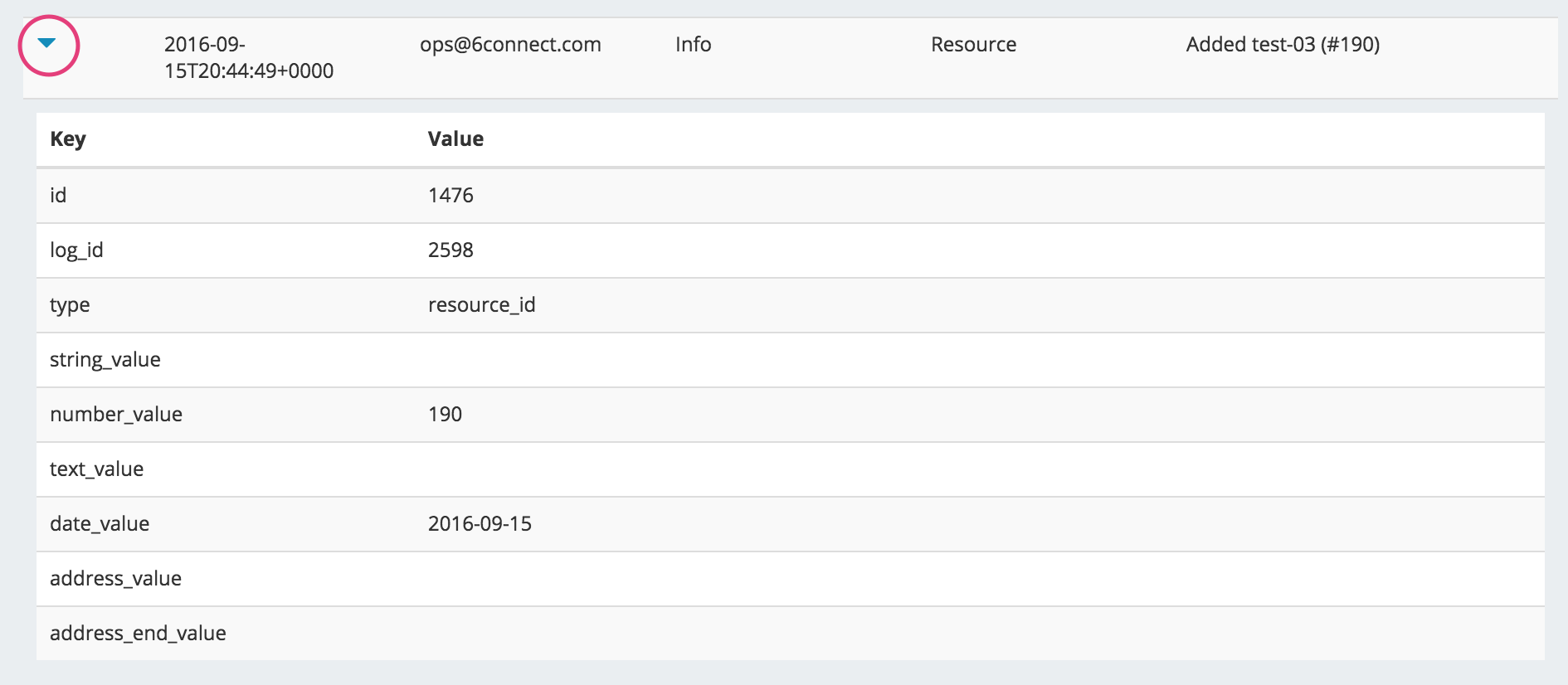The height and width of the screenshot is (685, 1568).
Task: Select the log_id row key
Action: point(76,250)
